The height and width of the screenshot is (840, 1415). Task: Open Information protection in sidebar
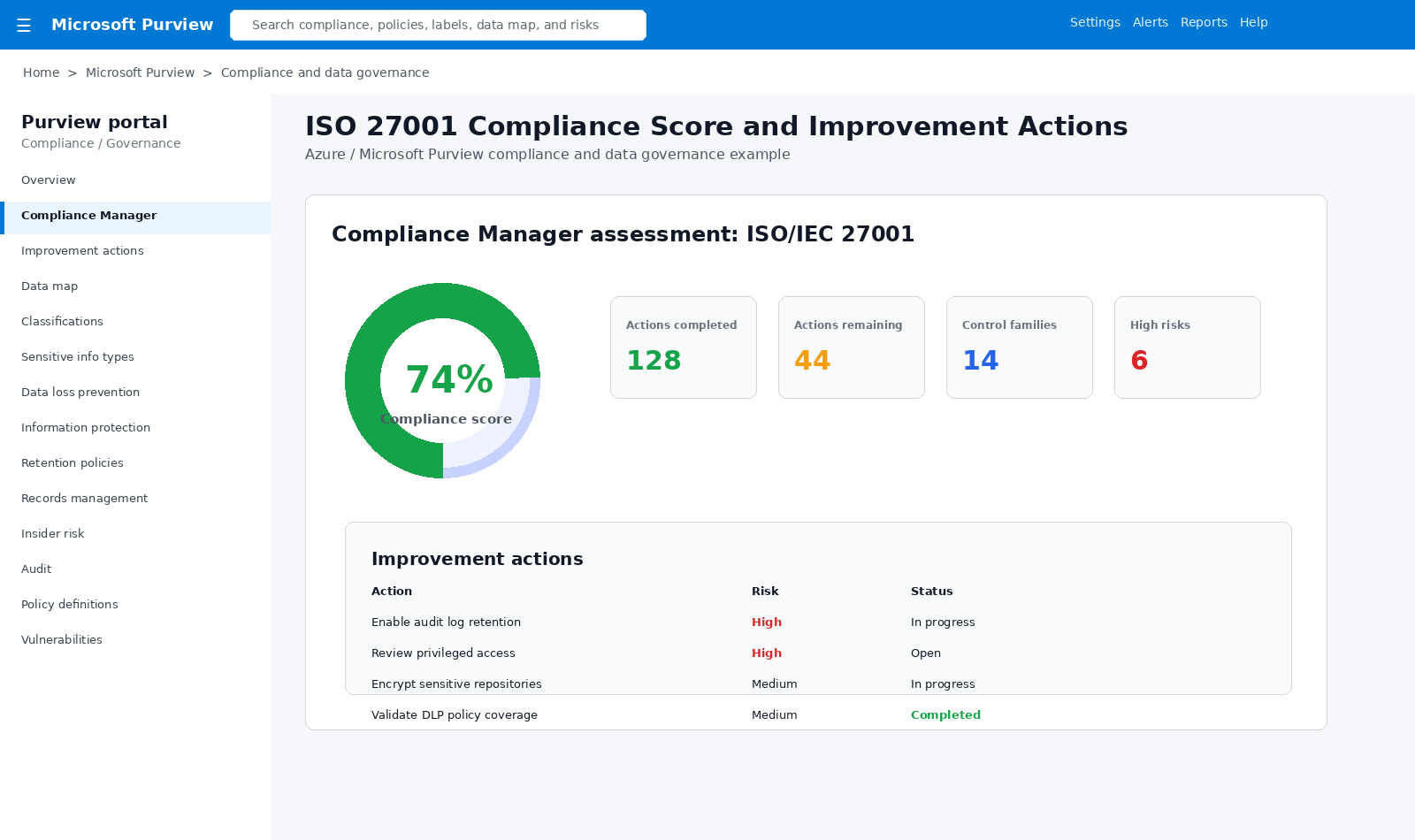click(x=135, y=428)
